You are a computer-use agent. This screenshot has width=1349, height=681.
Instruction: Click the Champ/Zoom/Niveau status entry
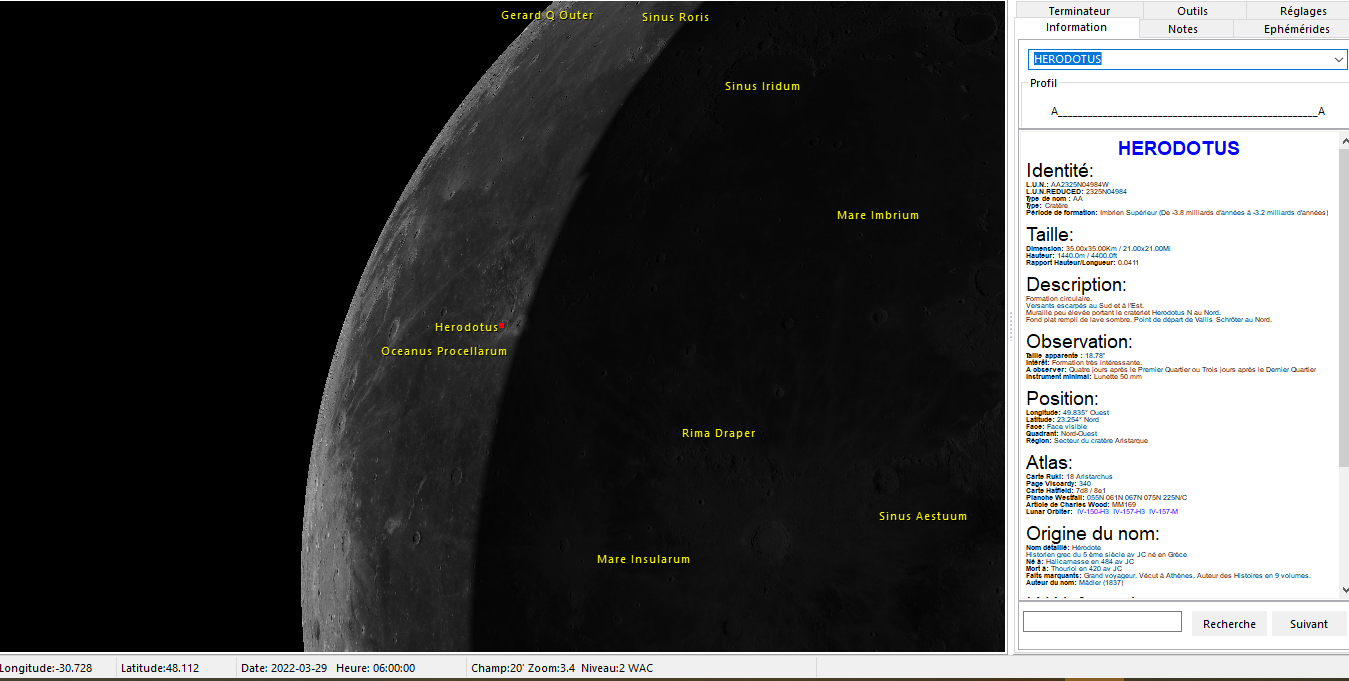(x=562, y=668)
